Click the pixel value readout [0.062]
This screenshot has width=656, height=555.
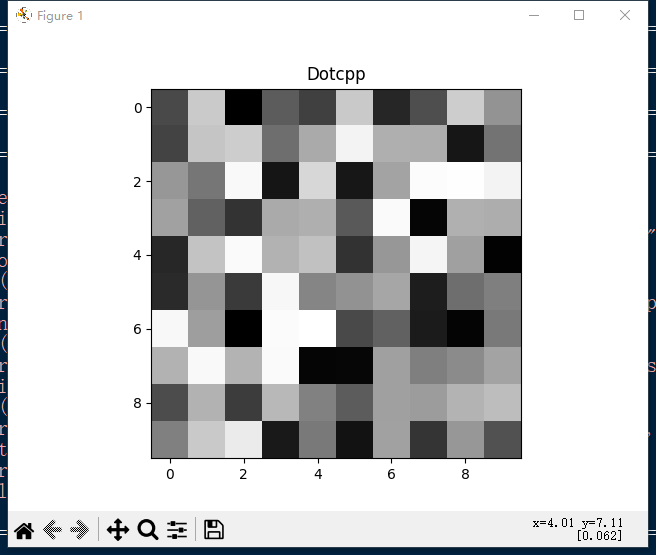click(x=599, y=536)
